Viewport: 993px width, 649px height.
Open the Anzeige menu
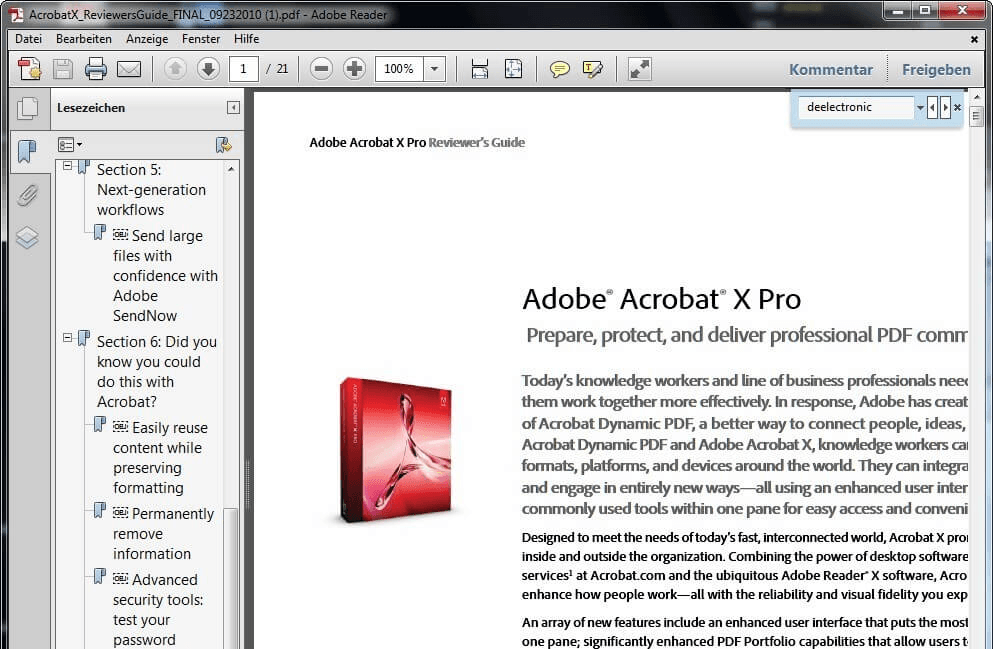pyautogui.click(x=147, y=39)
